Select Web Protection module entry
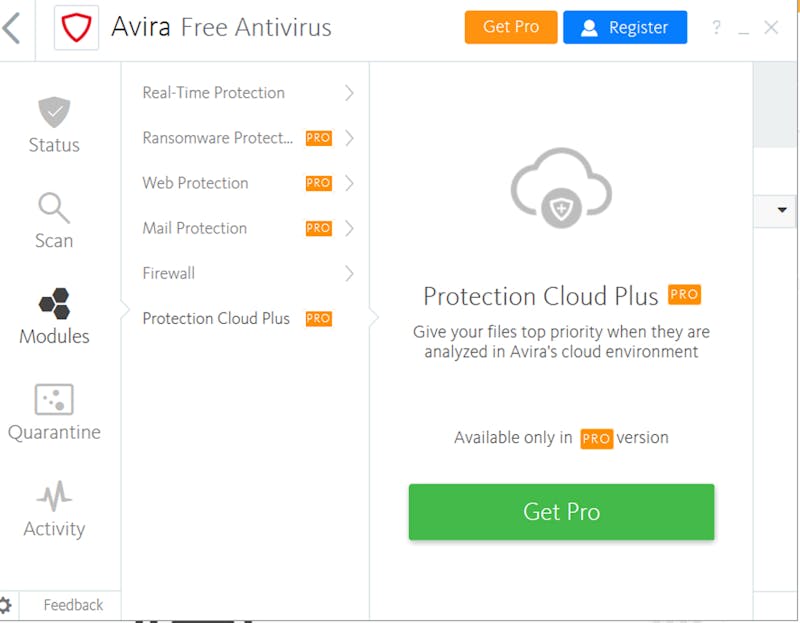Image resolution: width=800 pixels, height=623 pixels. click(x=245, y=183)
